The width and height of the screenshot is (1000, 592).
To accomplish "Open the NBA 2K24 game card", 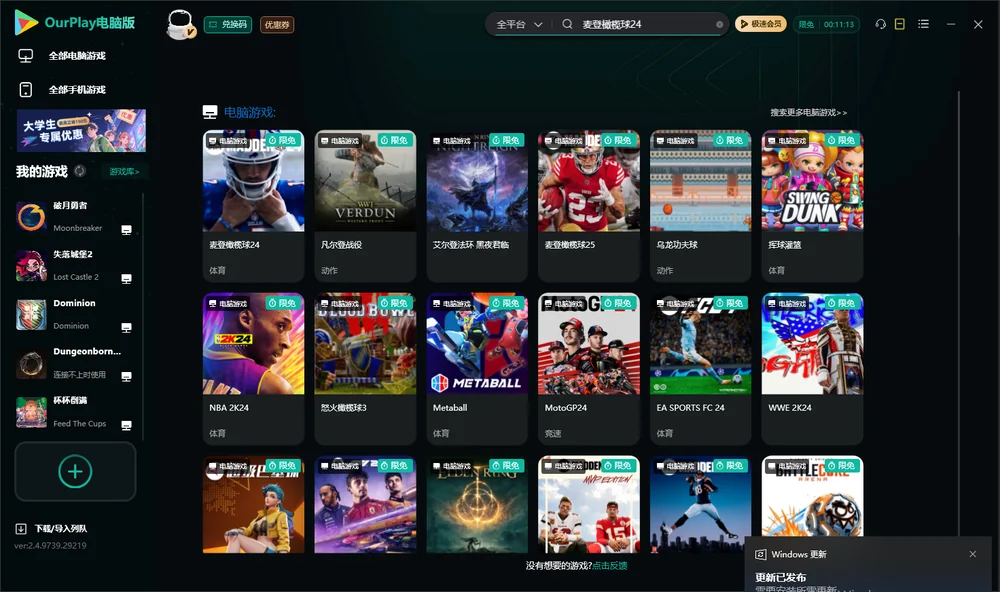I will 253,369.
